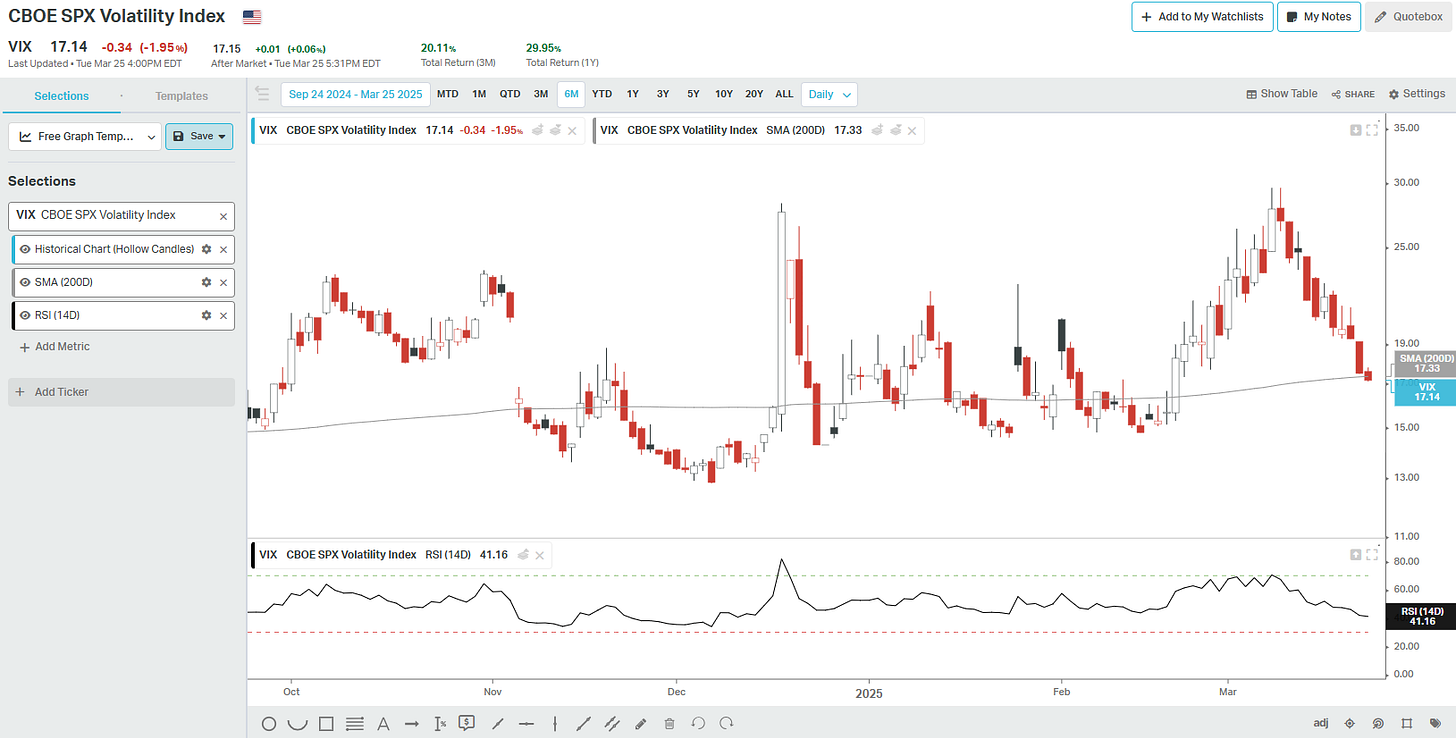Open the Save dropdown button
Screen dimensions: 1456x738
coord(200,136)
